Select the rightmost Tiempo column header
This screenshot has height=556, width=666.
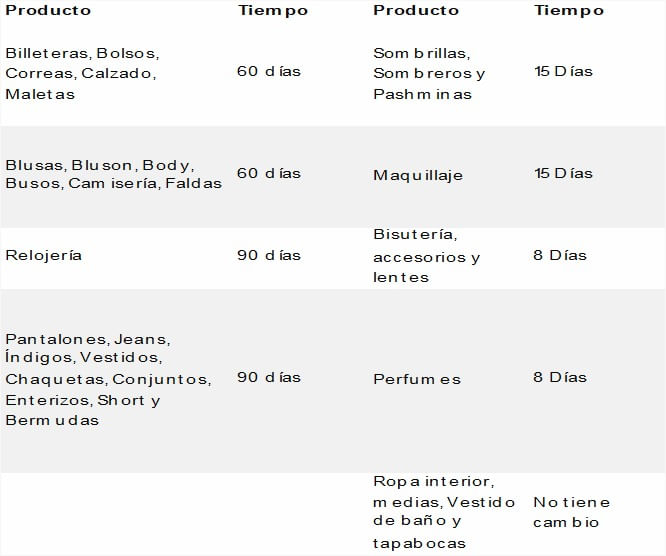click(x=569, y=10)
